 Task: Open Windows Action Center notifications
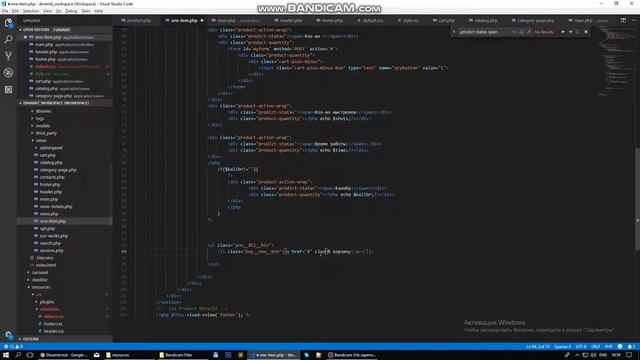click(x=629, y=355)
